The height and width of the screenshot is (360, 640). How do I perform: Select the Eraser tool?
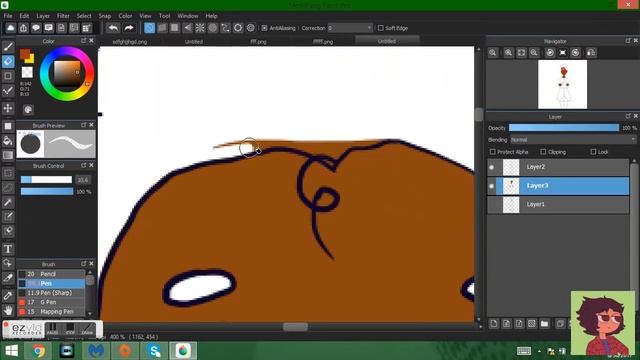(8, 62)
